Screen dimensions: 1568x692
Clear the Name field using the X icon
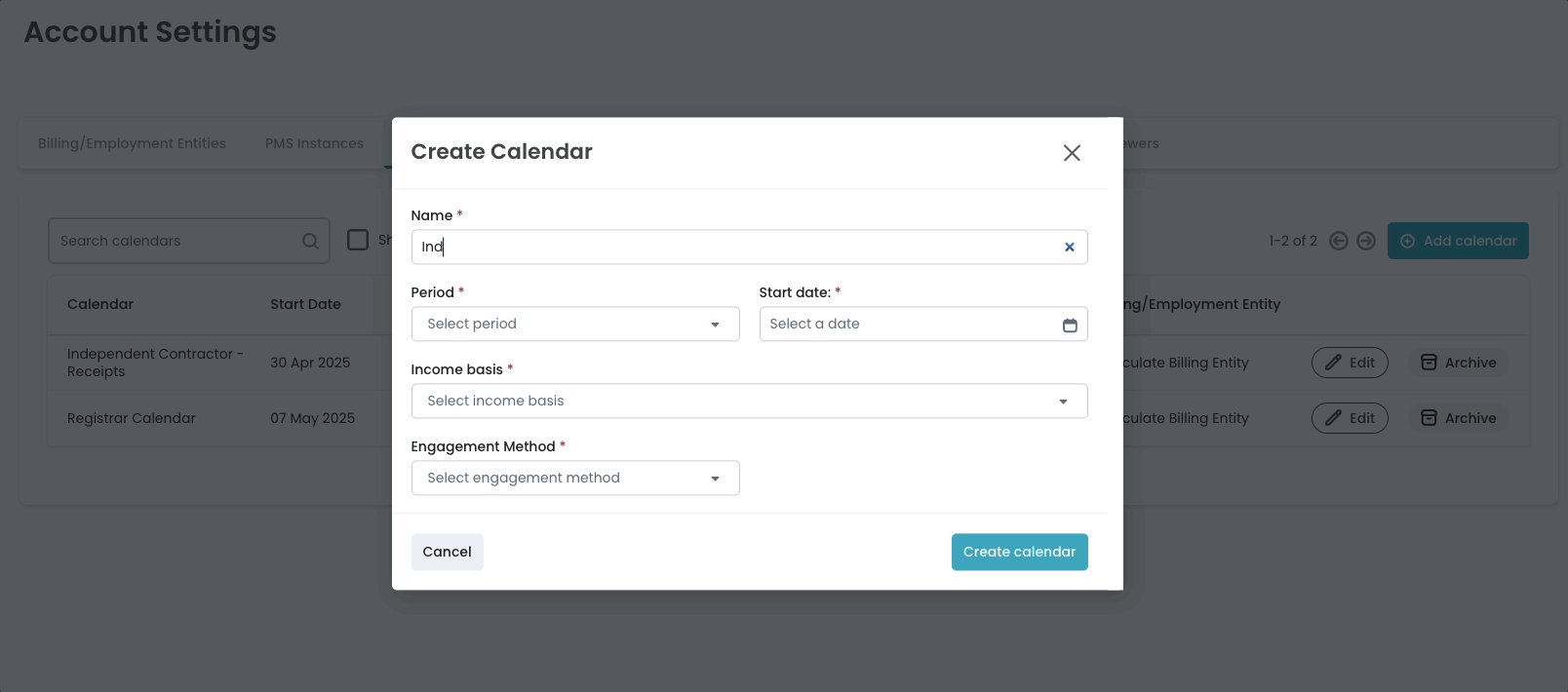point(1069,247)
